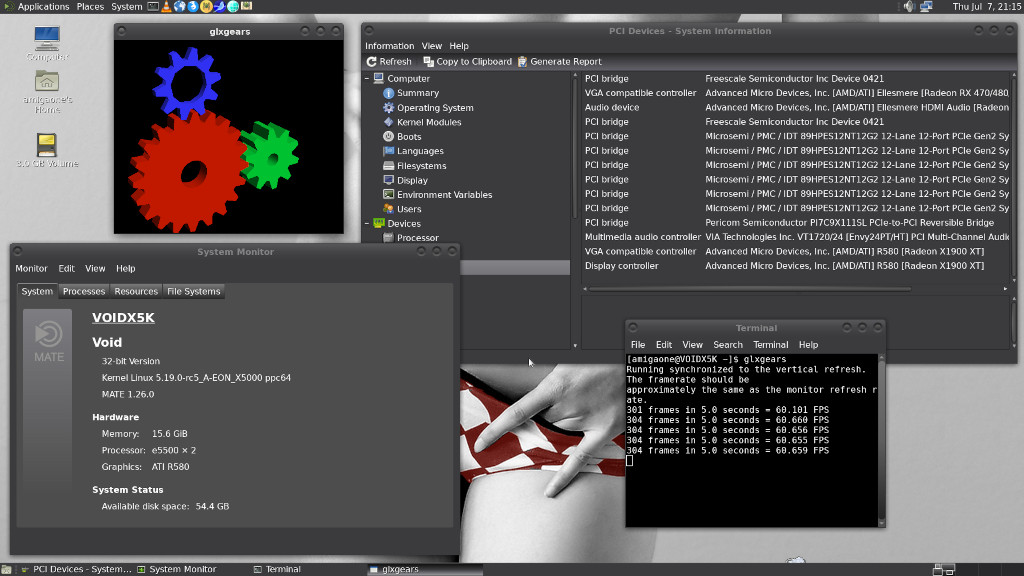Switch to PCI Devices taskbar button

click(x=77, y=569)
